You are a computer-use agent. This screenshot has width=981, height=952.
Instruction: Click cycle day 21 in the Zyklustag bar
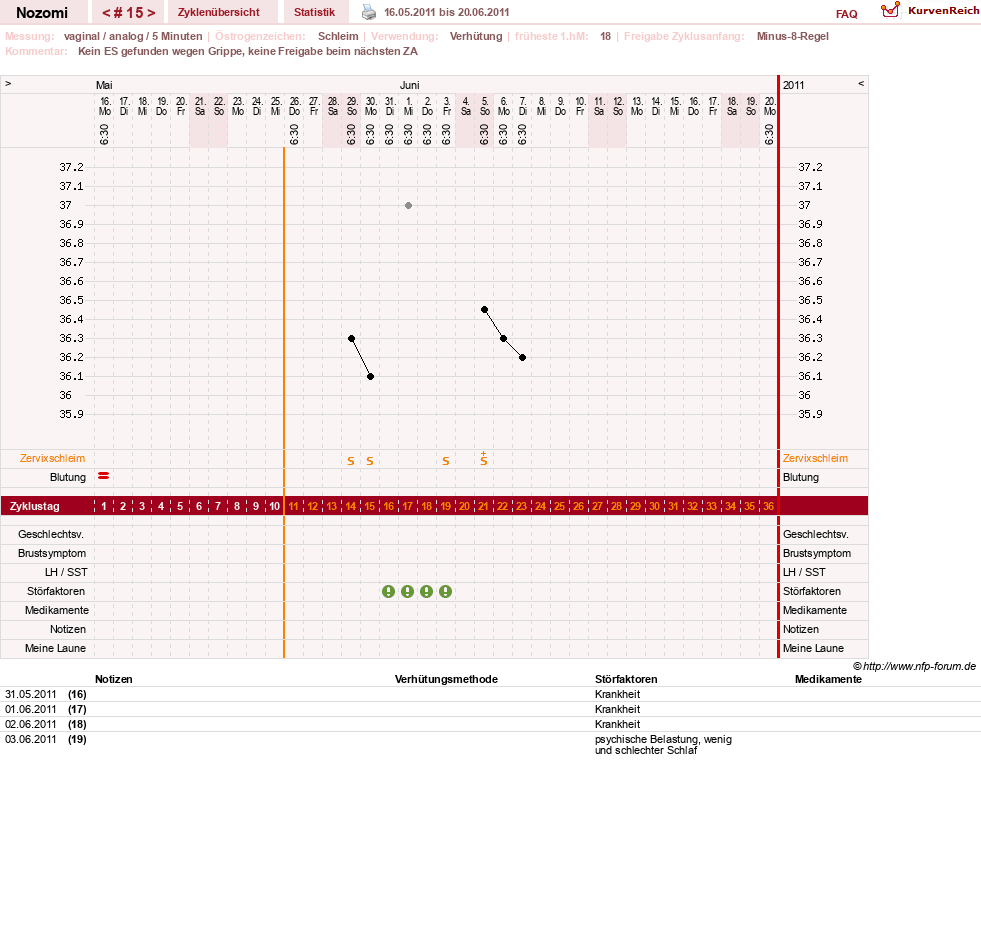pyautogui.click(x=483, y=506)
